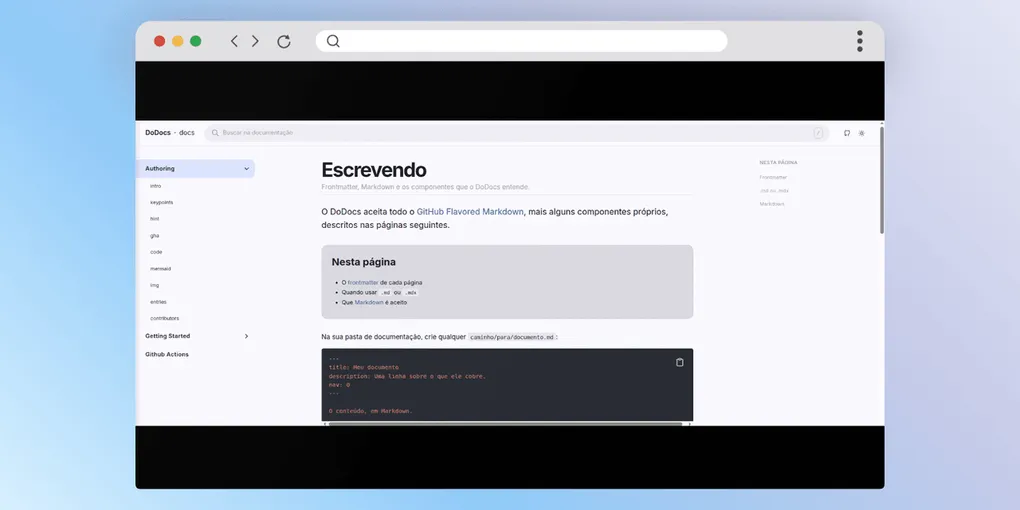Follow the frontmatter link in Nesta página box
This screenshot has width=1020, height=510.
click(362, 283)
